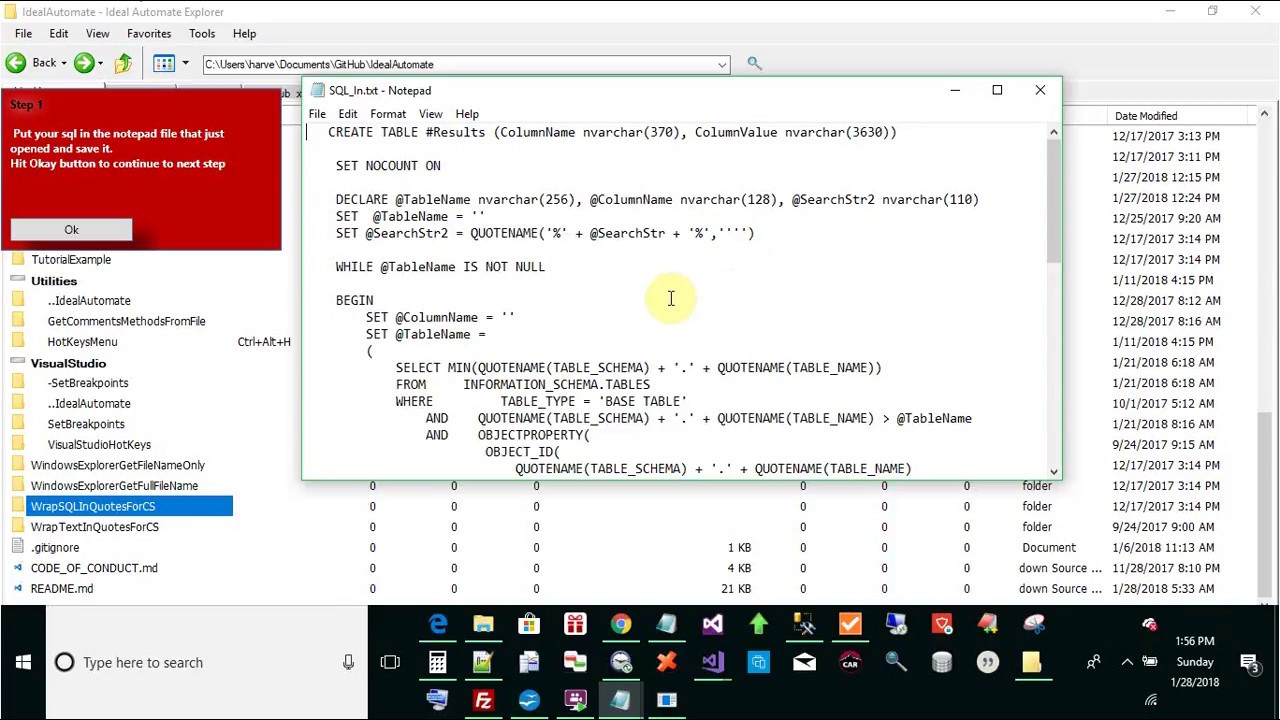Click the Notepad scroll down arrow
The height and width of the screenshot is (720, 1280).
[1053, 471]
